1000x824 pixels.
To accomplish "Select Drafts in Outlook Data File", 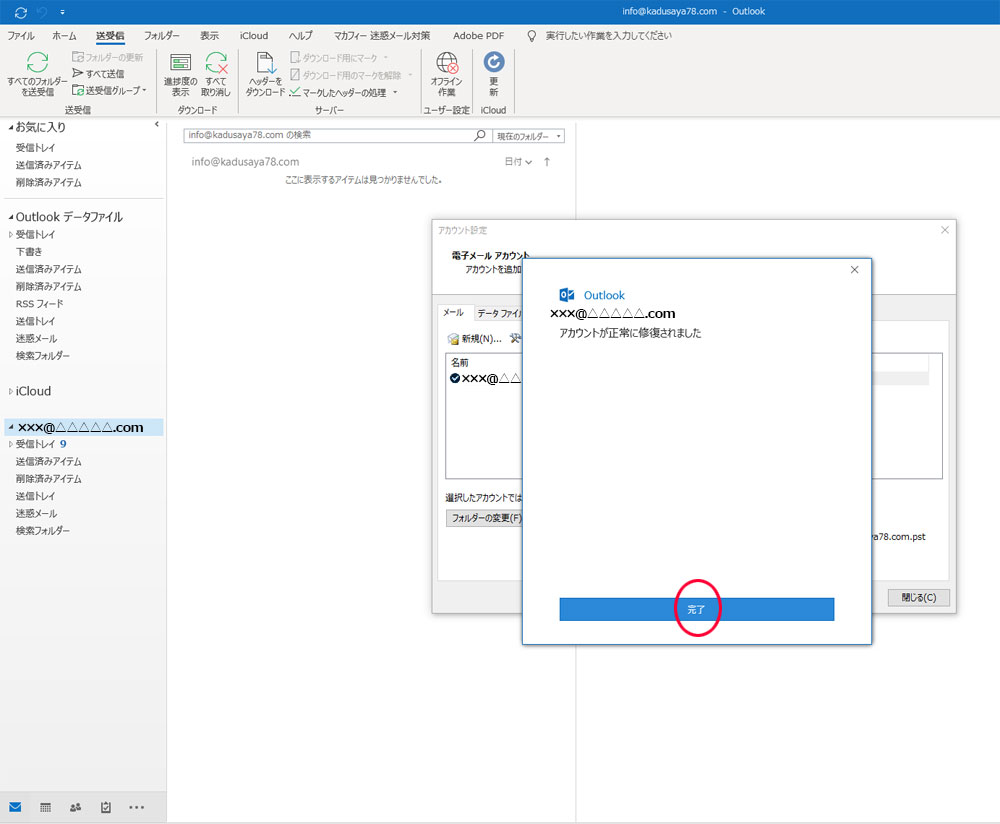I will [29, 252].
